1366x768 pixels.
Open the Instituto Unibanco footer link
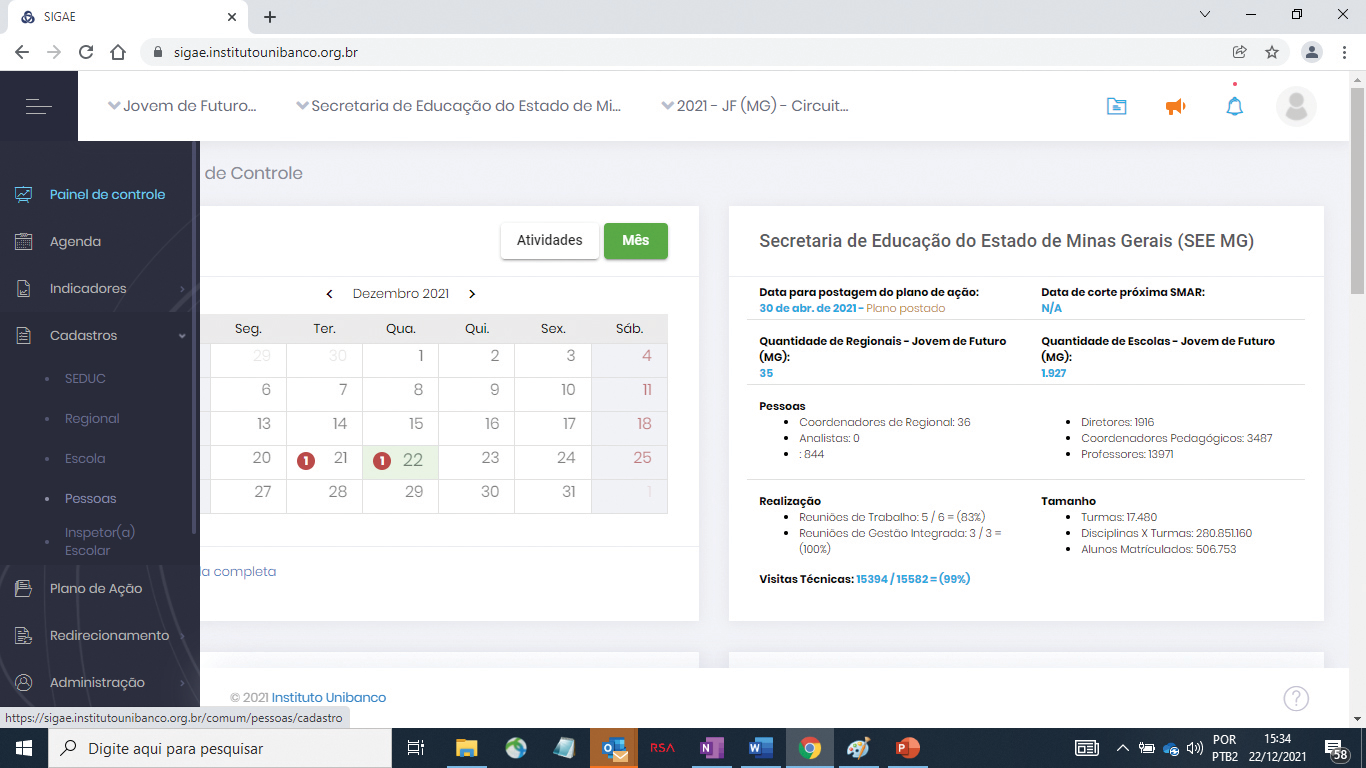(329, 697)
